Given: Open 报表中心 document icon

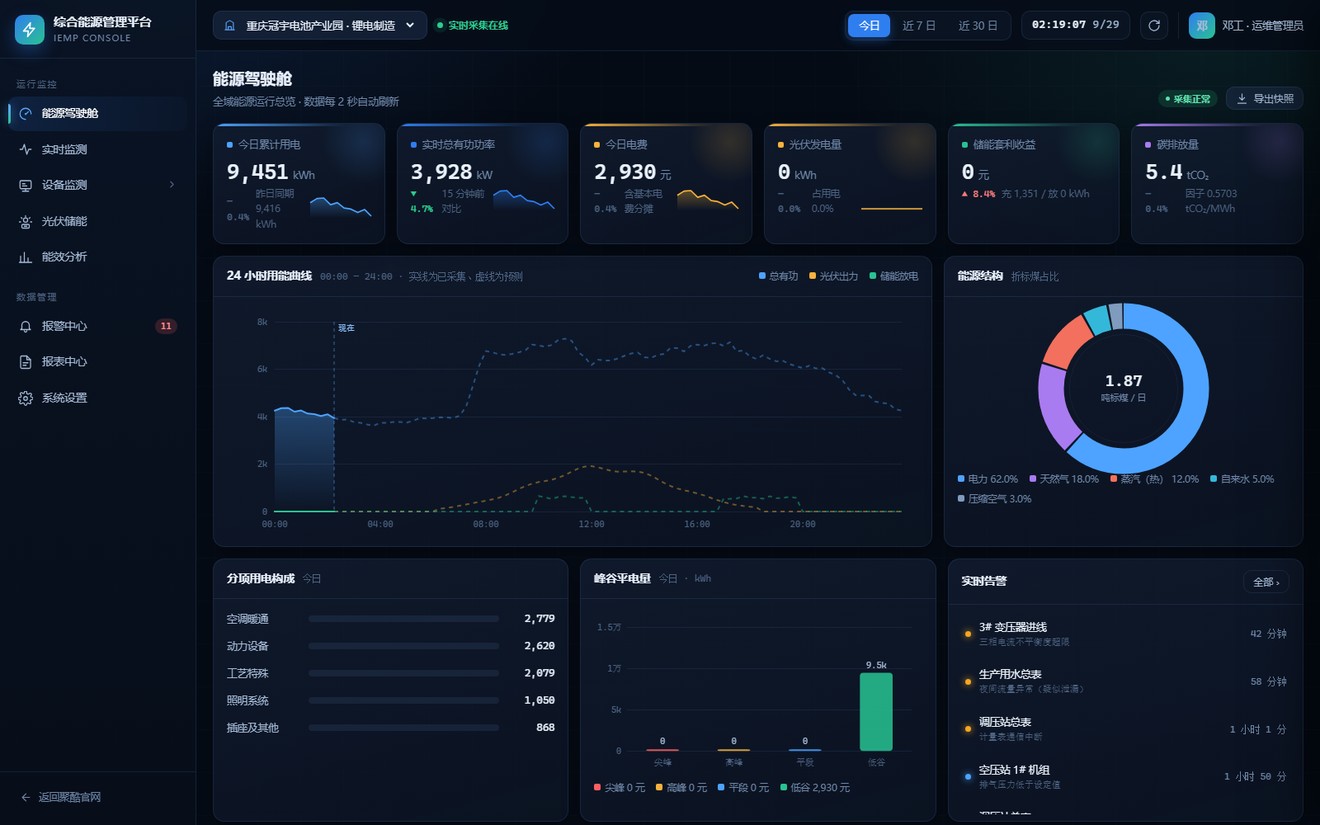Looking at the screenshot, I should [x=26, y=362].
